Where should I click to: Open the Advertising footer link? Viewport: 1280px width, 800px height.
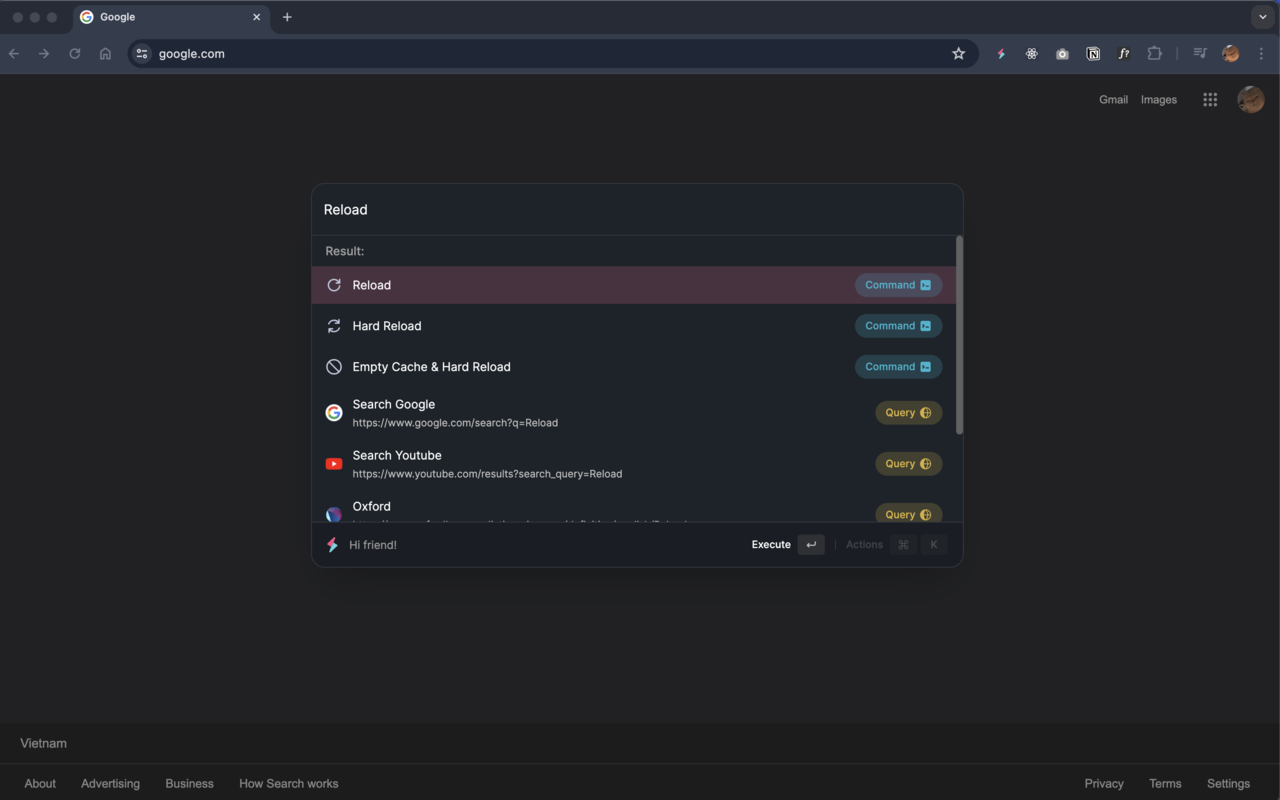coord(110,784)
